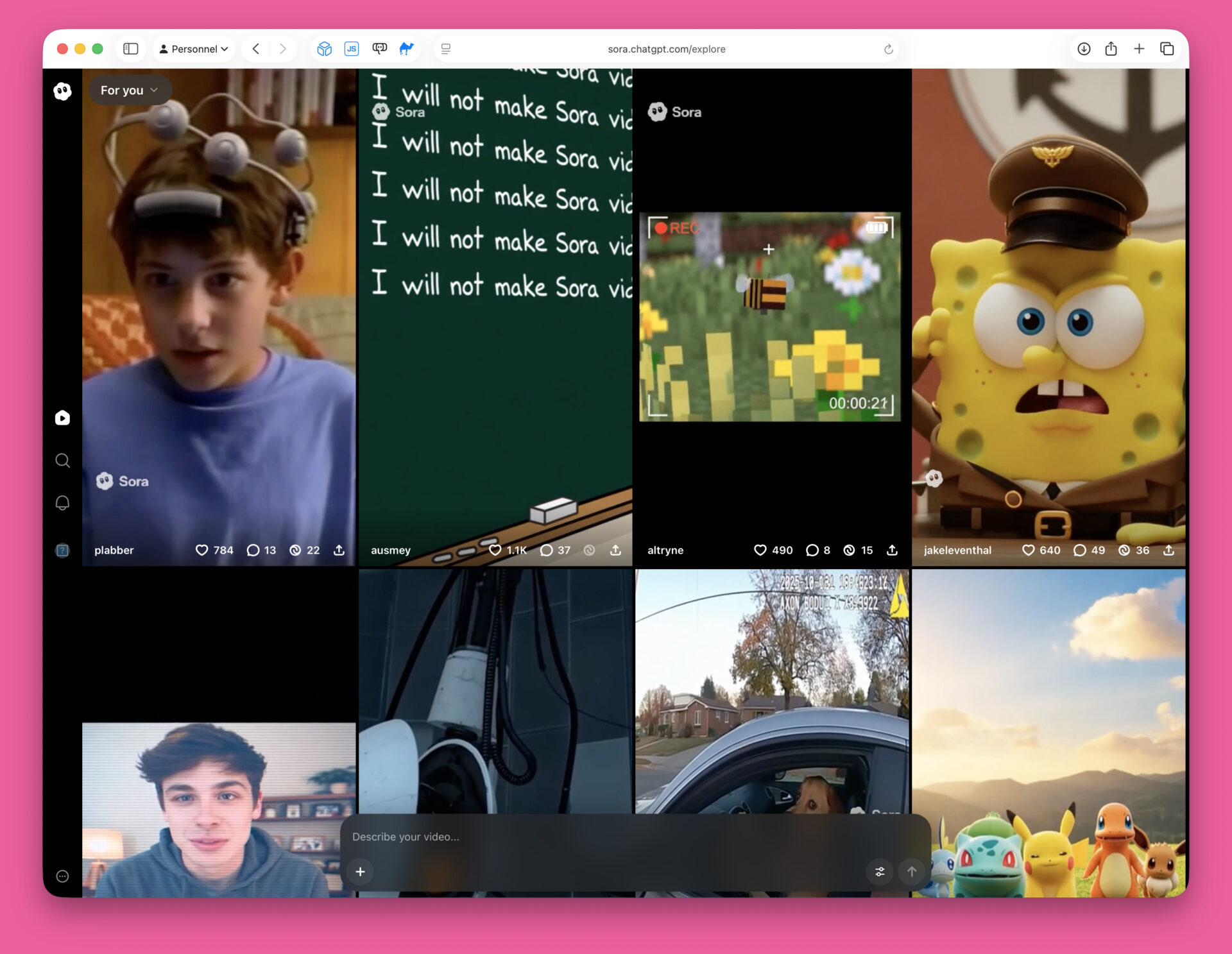Open the more options circle icon
Image resolution: width=1232 pixels, height=954 pixels.
click(62, 876)
